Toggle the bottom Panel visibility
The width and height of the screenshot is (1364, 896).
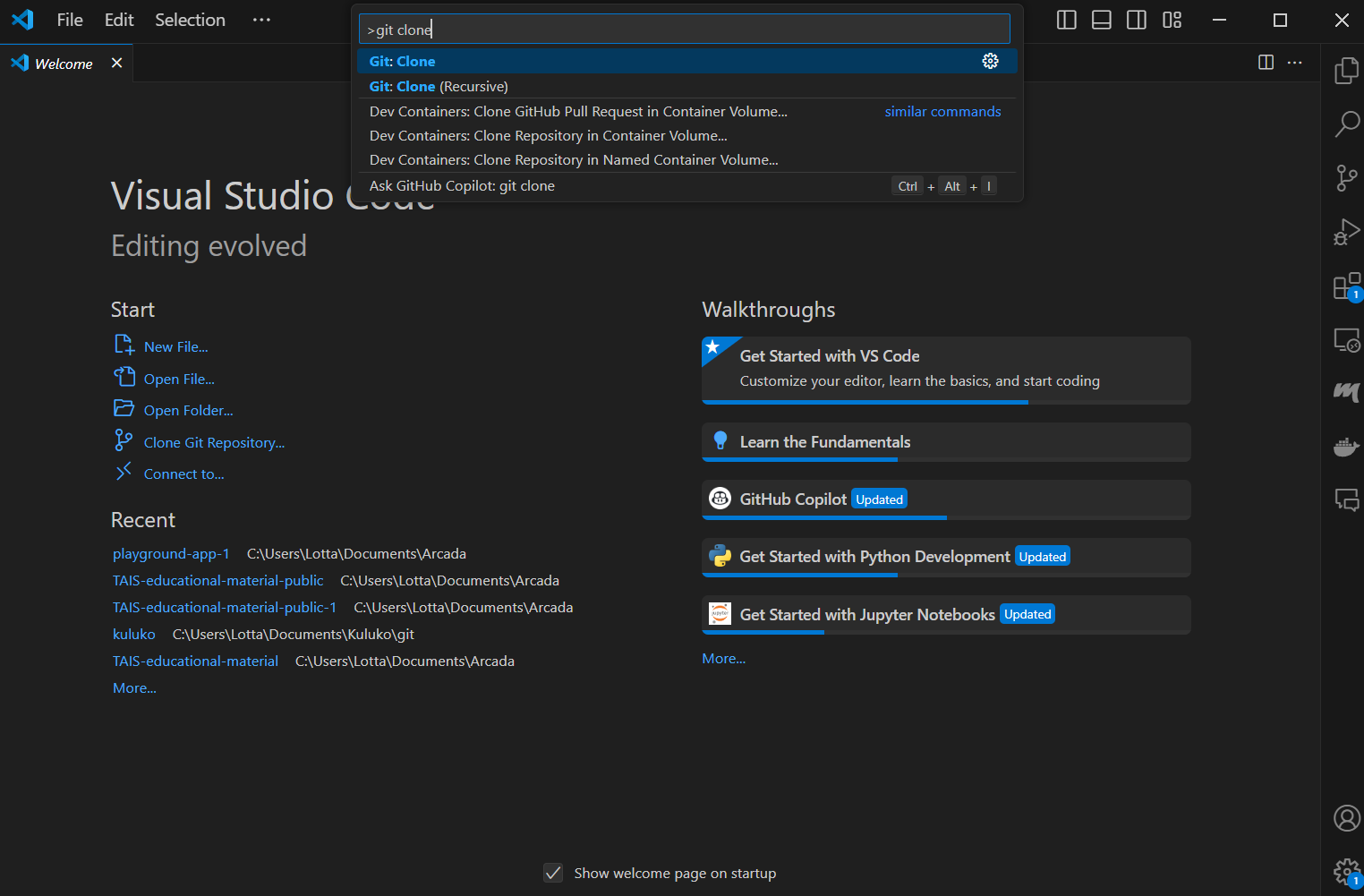tap(1102, 20)
